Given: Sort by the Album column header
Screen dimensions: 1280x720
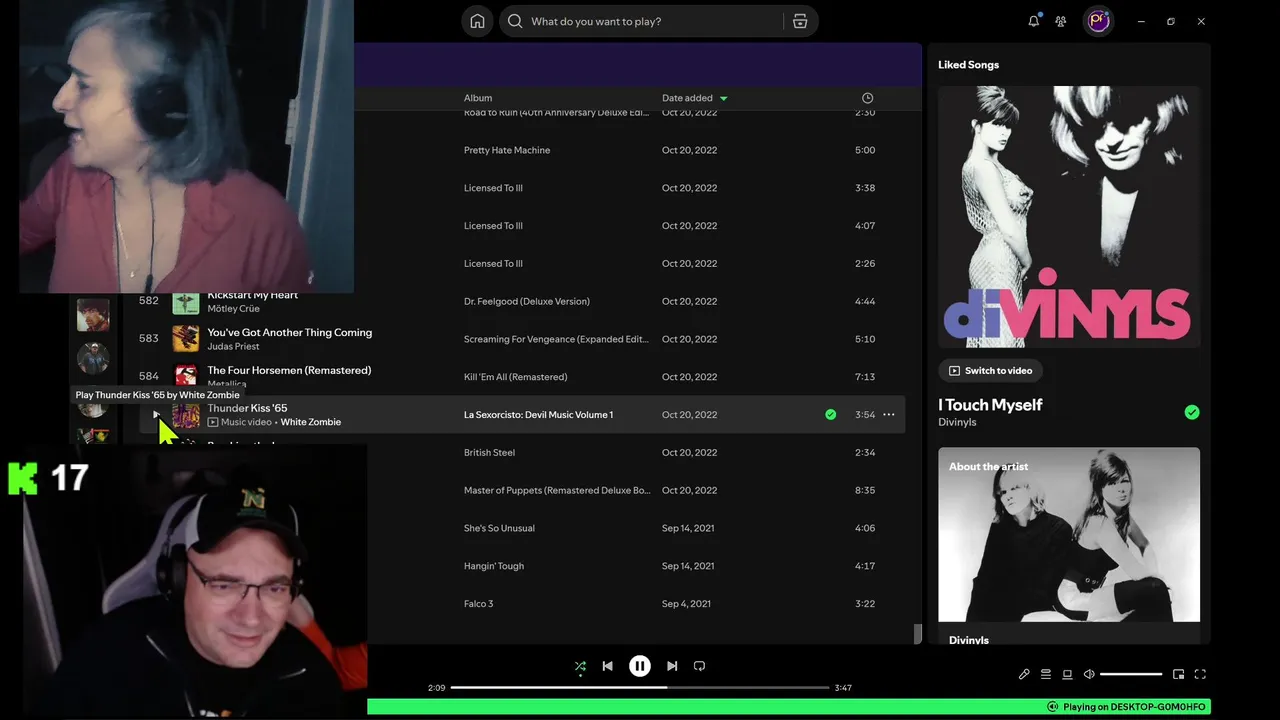Looking at the screenshot, I should pos(478,98).
